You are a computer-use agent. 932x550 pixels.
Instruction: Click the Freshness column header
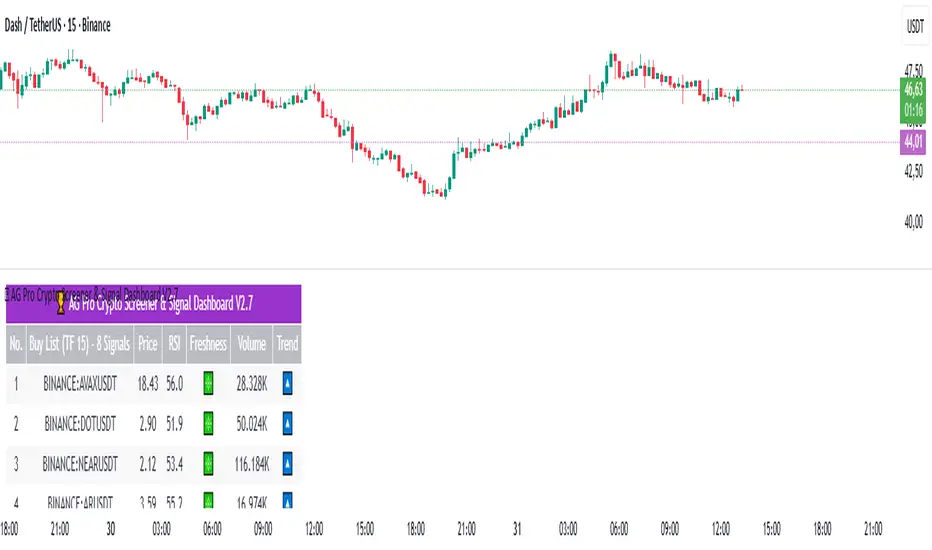[209, 343]
